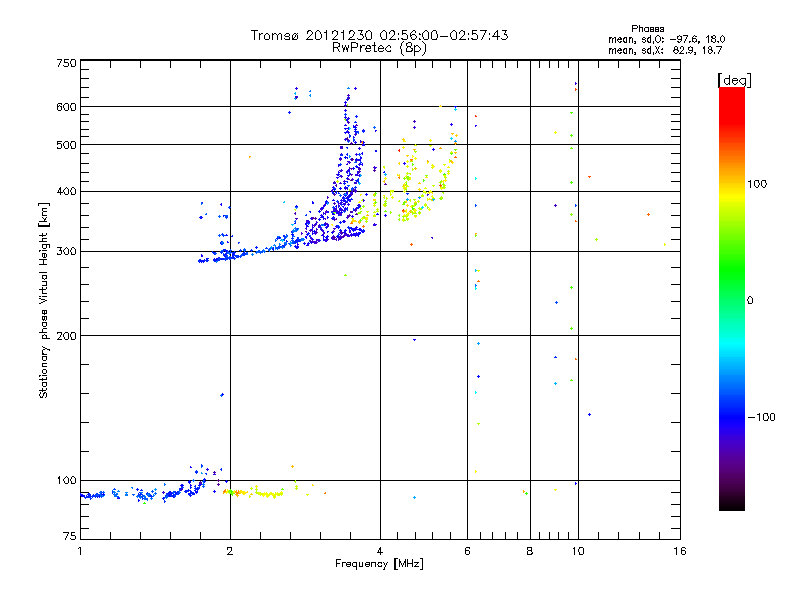Select the 'RwPretec (8p)' subtitle text
This screenshot has height=600, width=800.
(x=379, y=48)
